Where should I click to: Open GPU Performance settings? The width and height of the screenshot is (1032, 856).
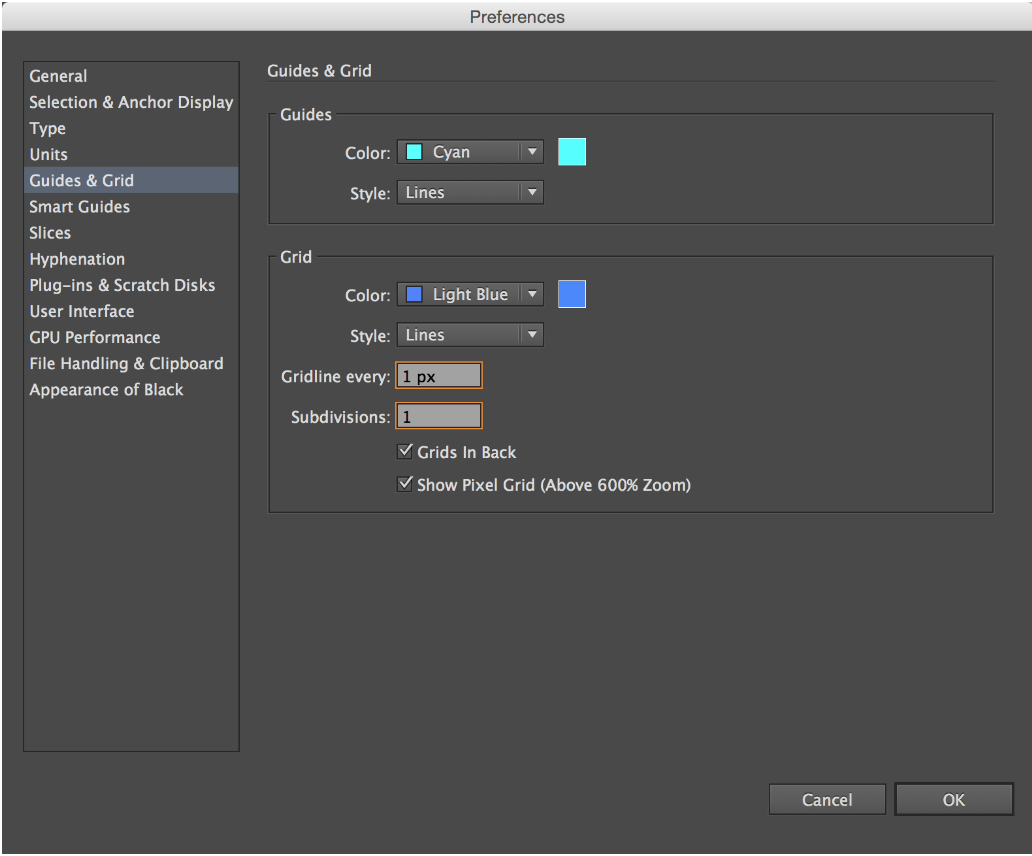(131, 337)
